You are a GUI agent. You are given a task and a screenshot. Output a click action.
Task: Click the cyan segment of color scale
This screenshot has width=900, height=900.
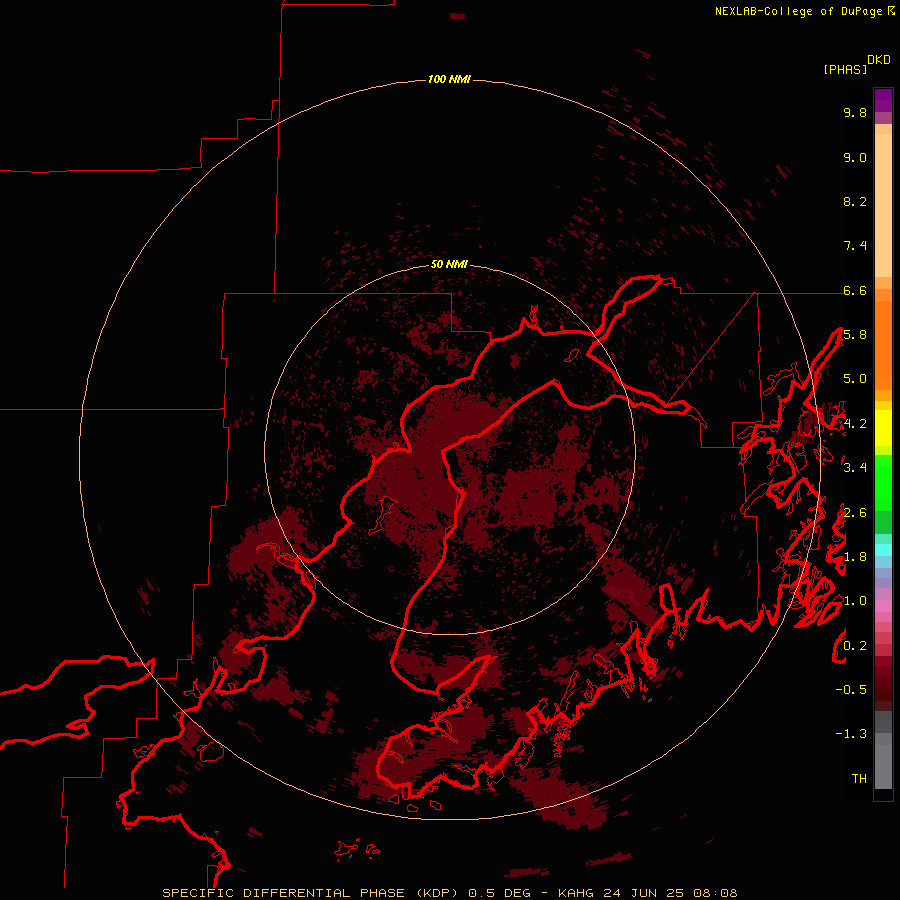click(883, 550)
